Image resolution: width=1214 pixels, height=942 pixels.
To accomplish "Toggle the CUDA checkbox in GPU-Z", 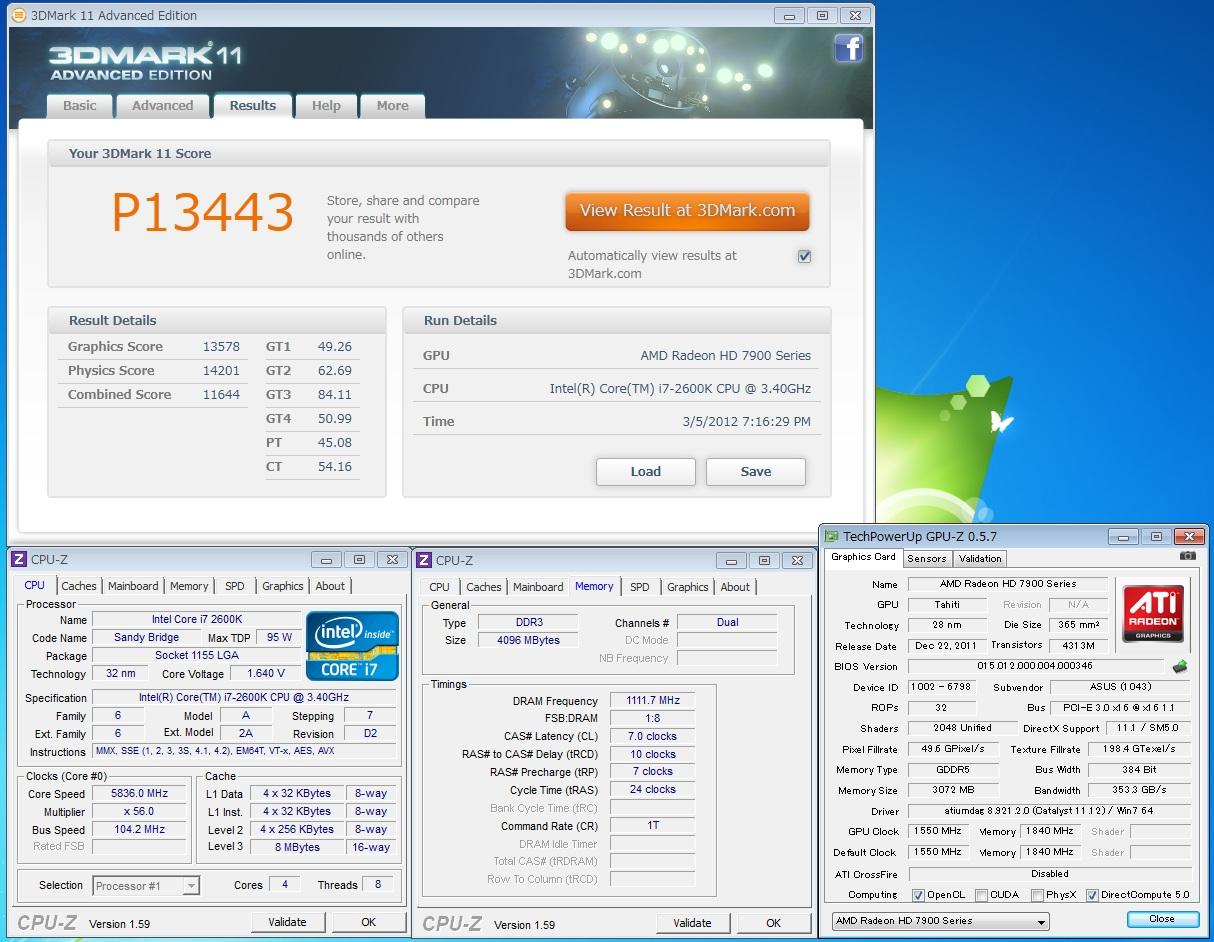I will click(982, 895).
